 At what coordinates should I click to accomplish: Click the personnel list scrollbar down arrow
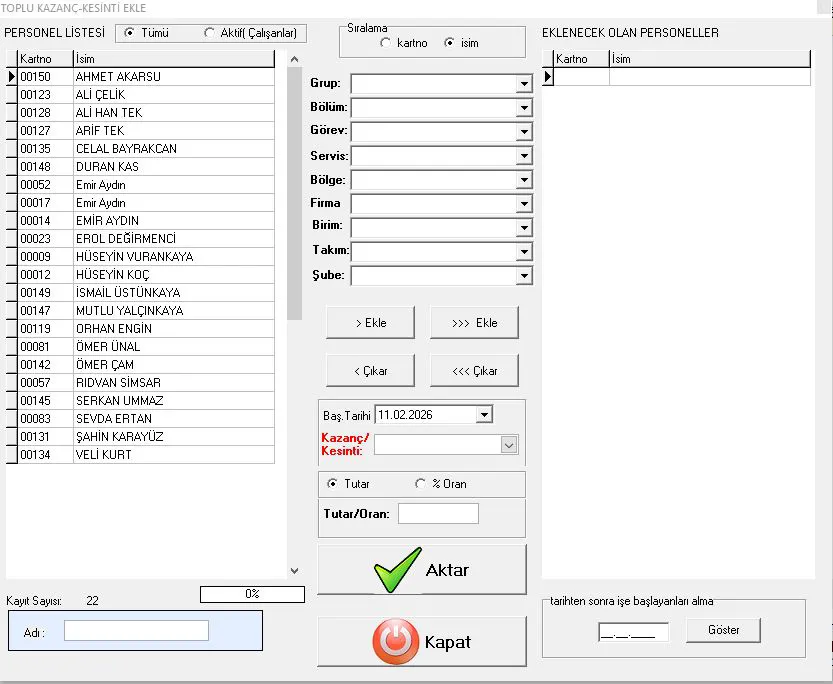click(294, 571)
